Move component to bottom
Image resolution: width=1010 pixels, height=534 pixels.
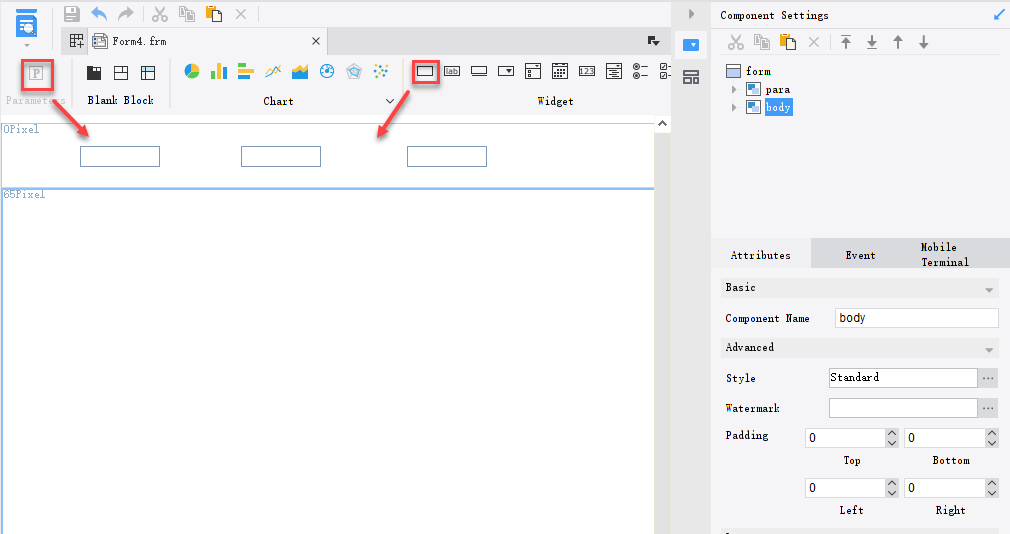872,42
